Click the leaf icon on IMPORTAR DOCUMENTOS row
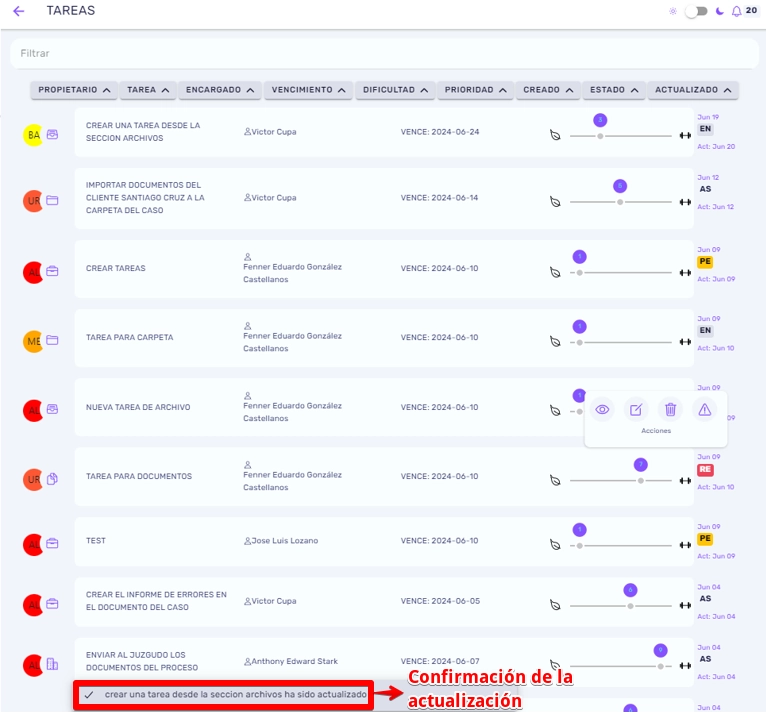Screen dimensions: 766x717 [x=555, y=202]
